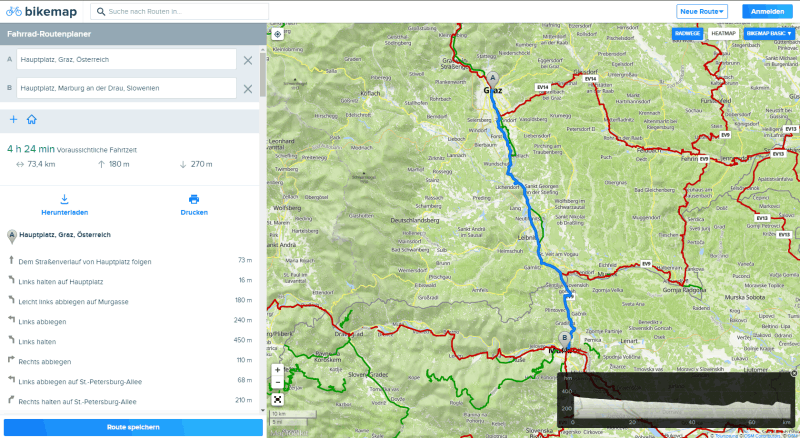The width and height of the screenshot is (800, 438).
Task: Enter fullscreen map mode
Action: click(x=278, y=398)
